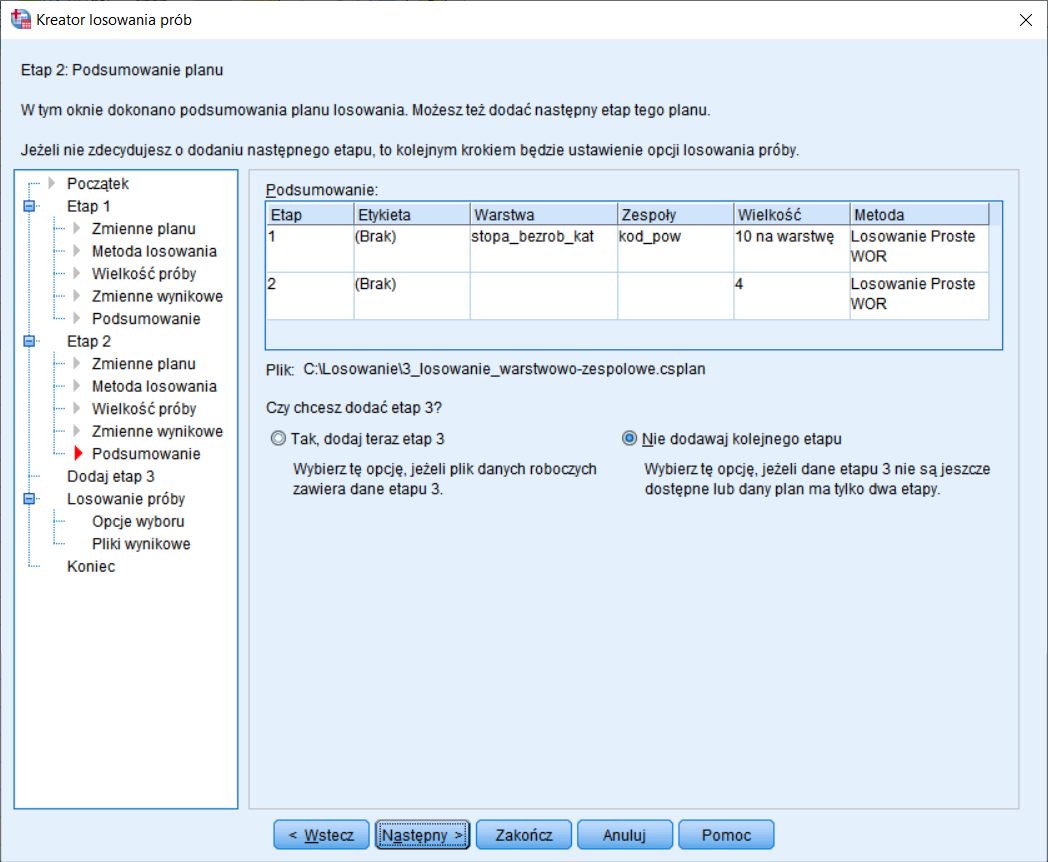This screenshot has width=1048, height=862.
Task: Click the arrow icon next to Etap 2 Zmienne planu
Action: tap(77, 364)
